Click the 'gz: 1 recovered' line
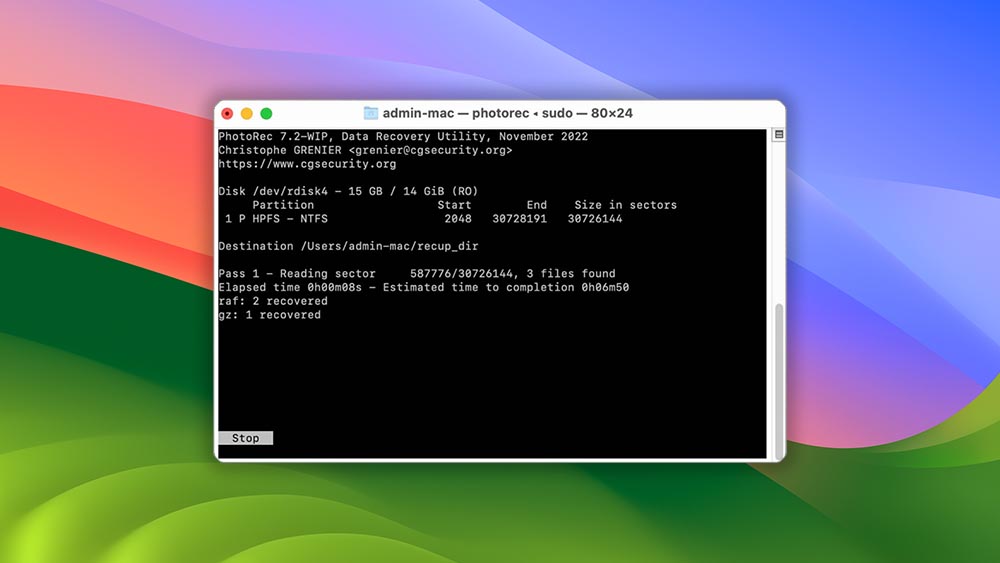 (x=270, y=315)
